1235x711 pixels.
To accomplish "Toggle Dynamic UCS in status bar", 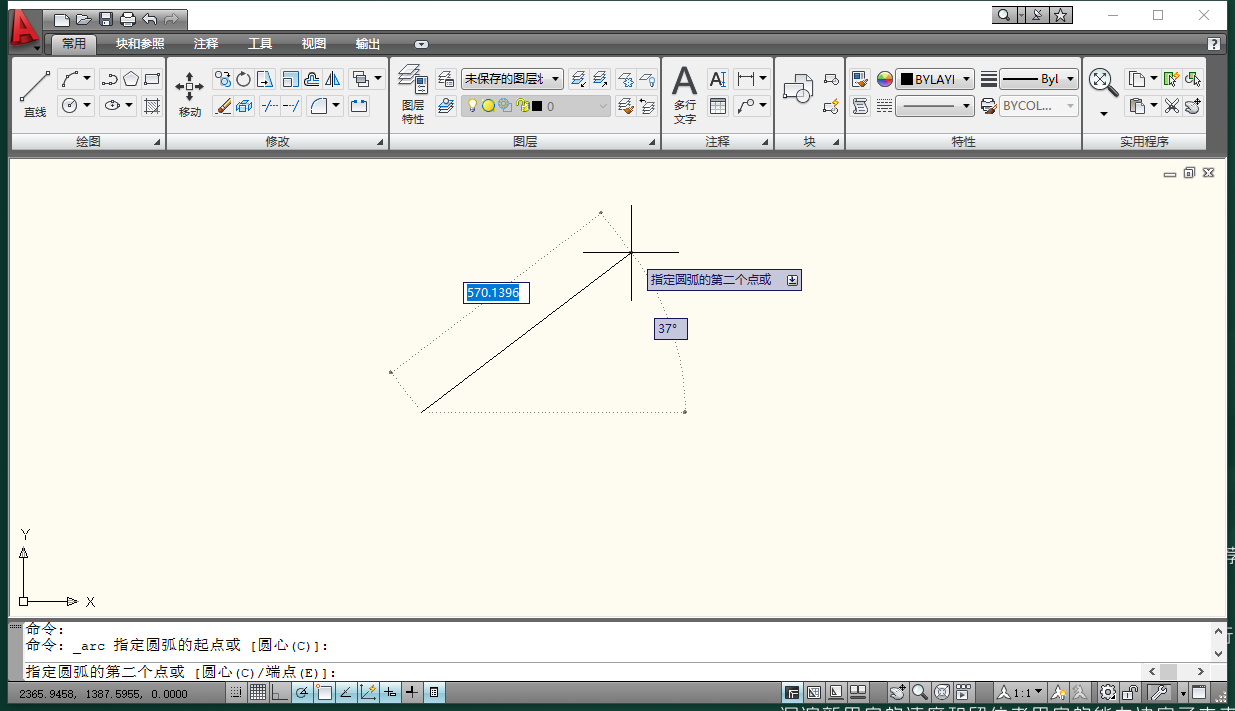I will [x=367, y=692].
